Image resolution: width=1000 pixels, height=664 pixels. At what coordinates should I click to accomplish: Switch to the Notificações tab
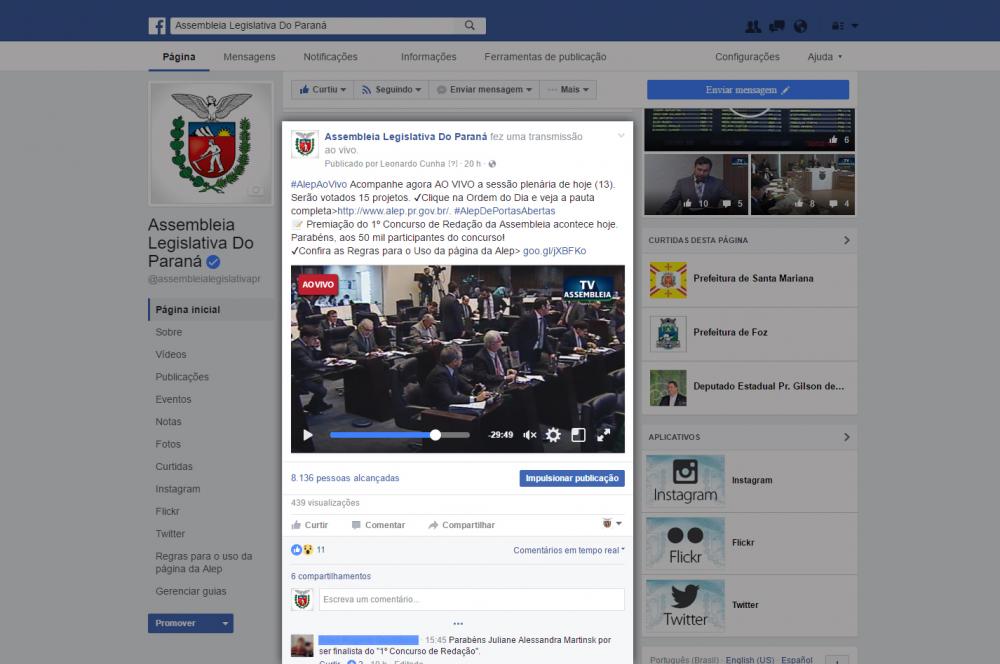(x=330, y=57)
